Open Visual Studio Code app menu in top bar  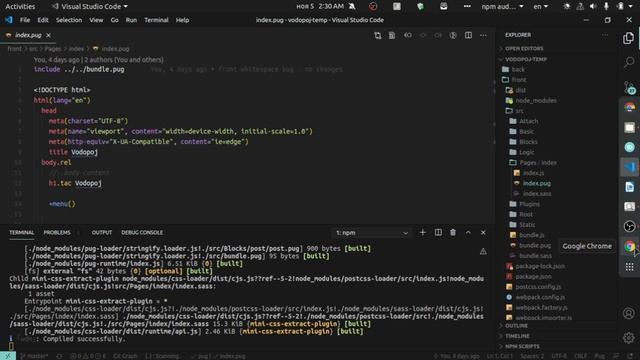(89, 7)
